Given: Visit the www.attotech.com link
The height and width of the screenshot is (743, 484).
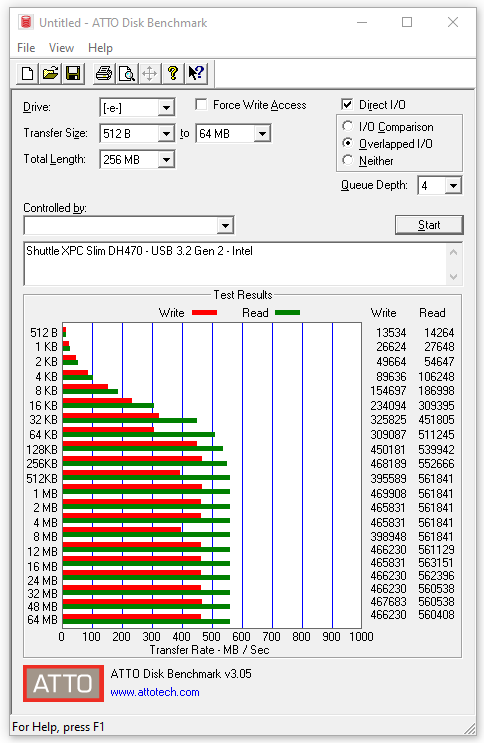Looking at the screenshot, I should (155, 692).
